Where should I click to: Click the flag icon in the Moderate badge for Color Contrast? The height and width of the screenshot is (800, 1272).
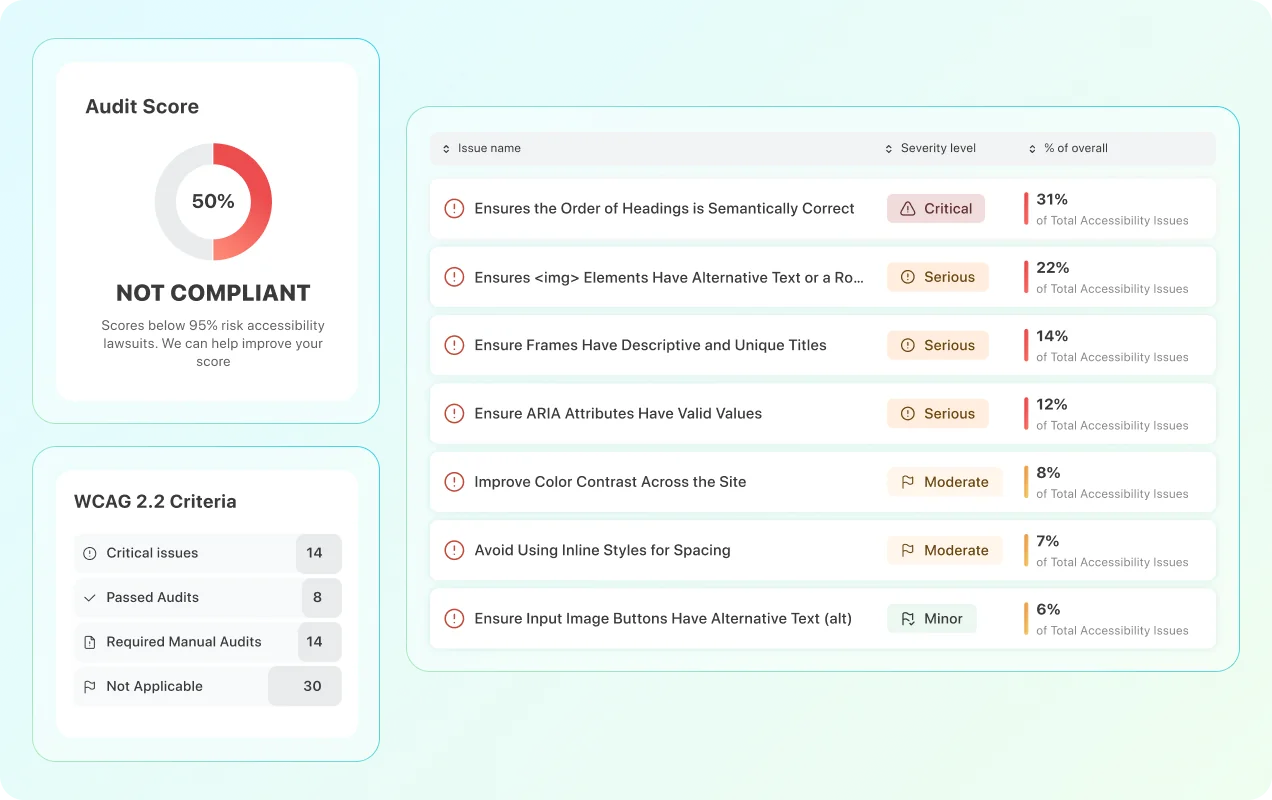point(908,482)
